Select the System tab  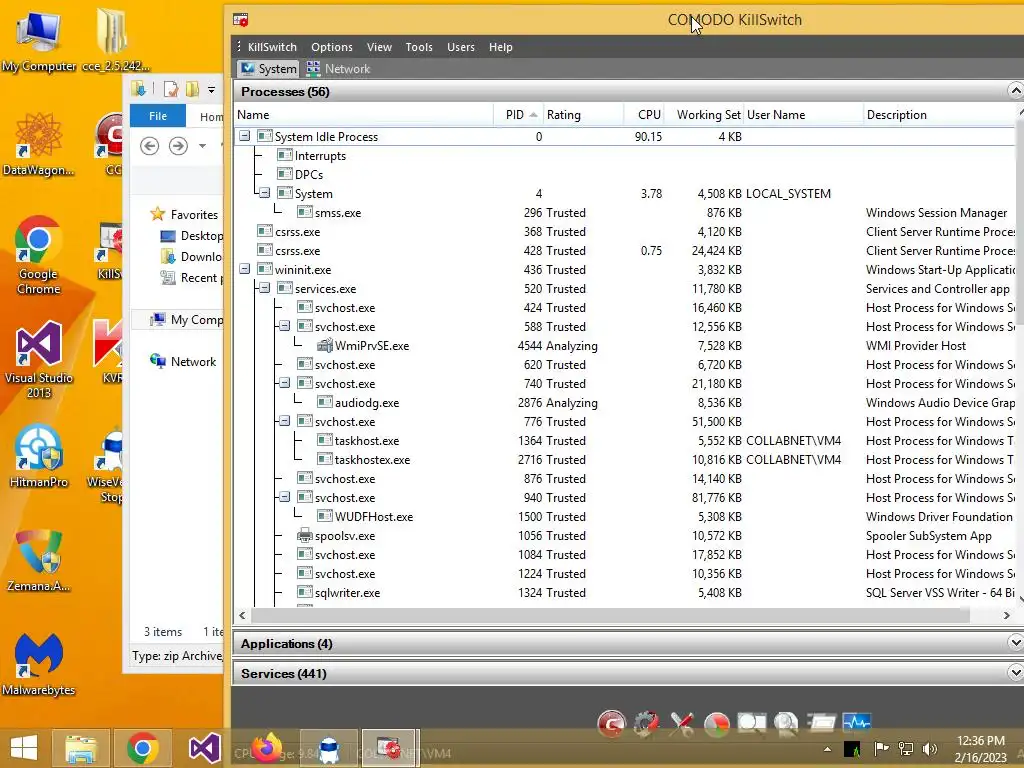pos(268,69)
